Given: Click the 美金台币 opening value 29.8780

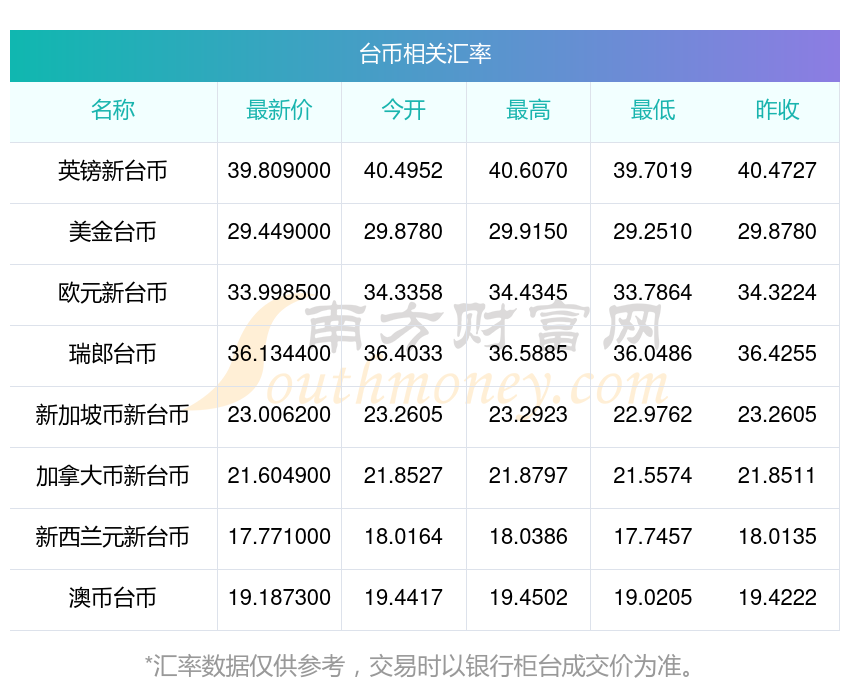Looking at the screenshot, I should [x=403, y=232].
